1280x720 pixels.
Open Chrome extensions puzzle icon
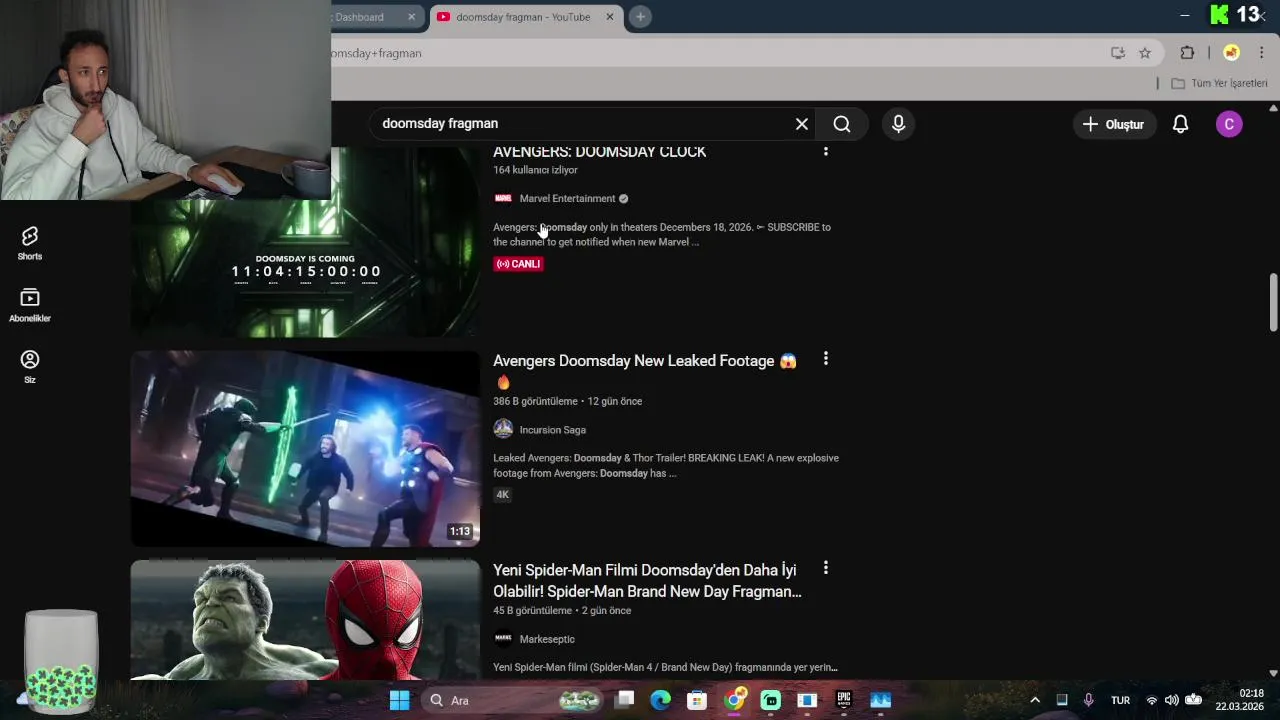[1187, 53]
